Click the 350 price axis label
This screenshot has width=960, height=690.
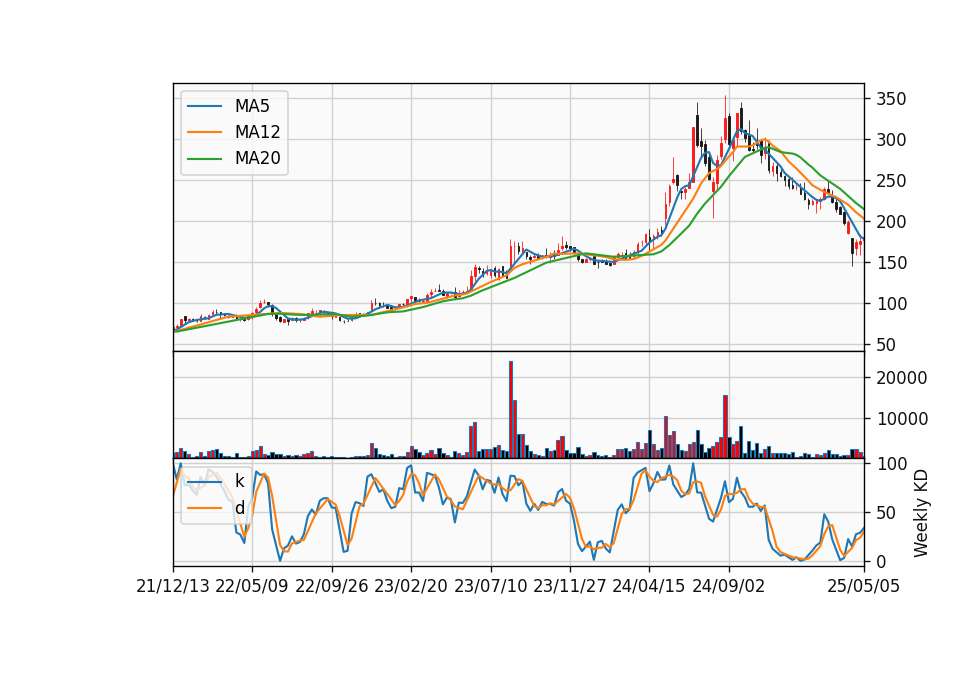[891, 99]
